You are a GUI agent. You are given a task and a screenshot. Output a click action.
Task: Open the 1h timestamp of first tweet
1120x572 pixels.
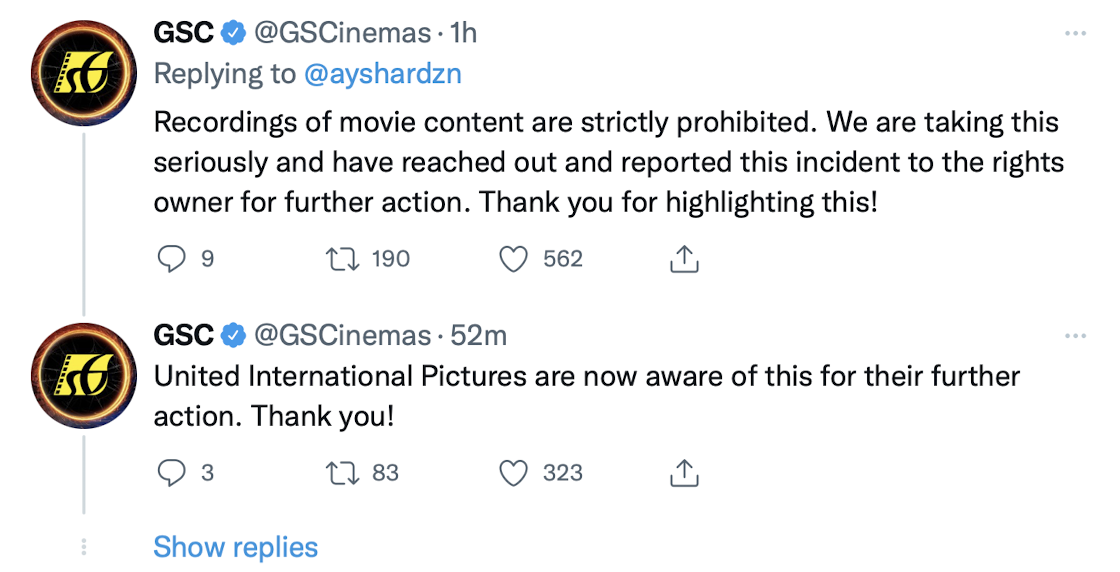[463, 33]
